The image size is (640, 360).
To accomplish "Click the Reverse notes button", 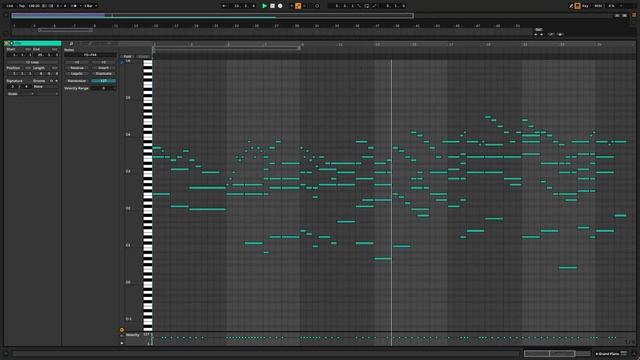I will click(x=77, y=68).
